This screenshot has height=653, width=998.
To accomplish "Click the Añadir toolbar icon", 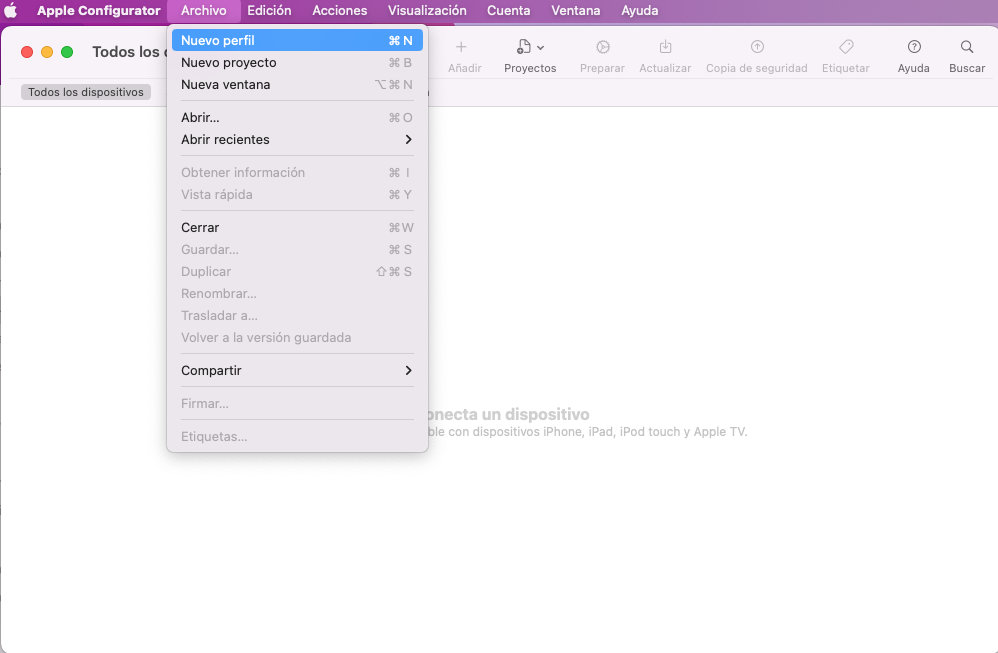I will pos(461,47).
